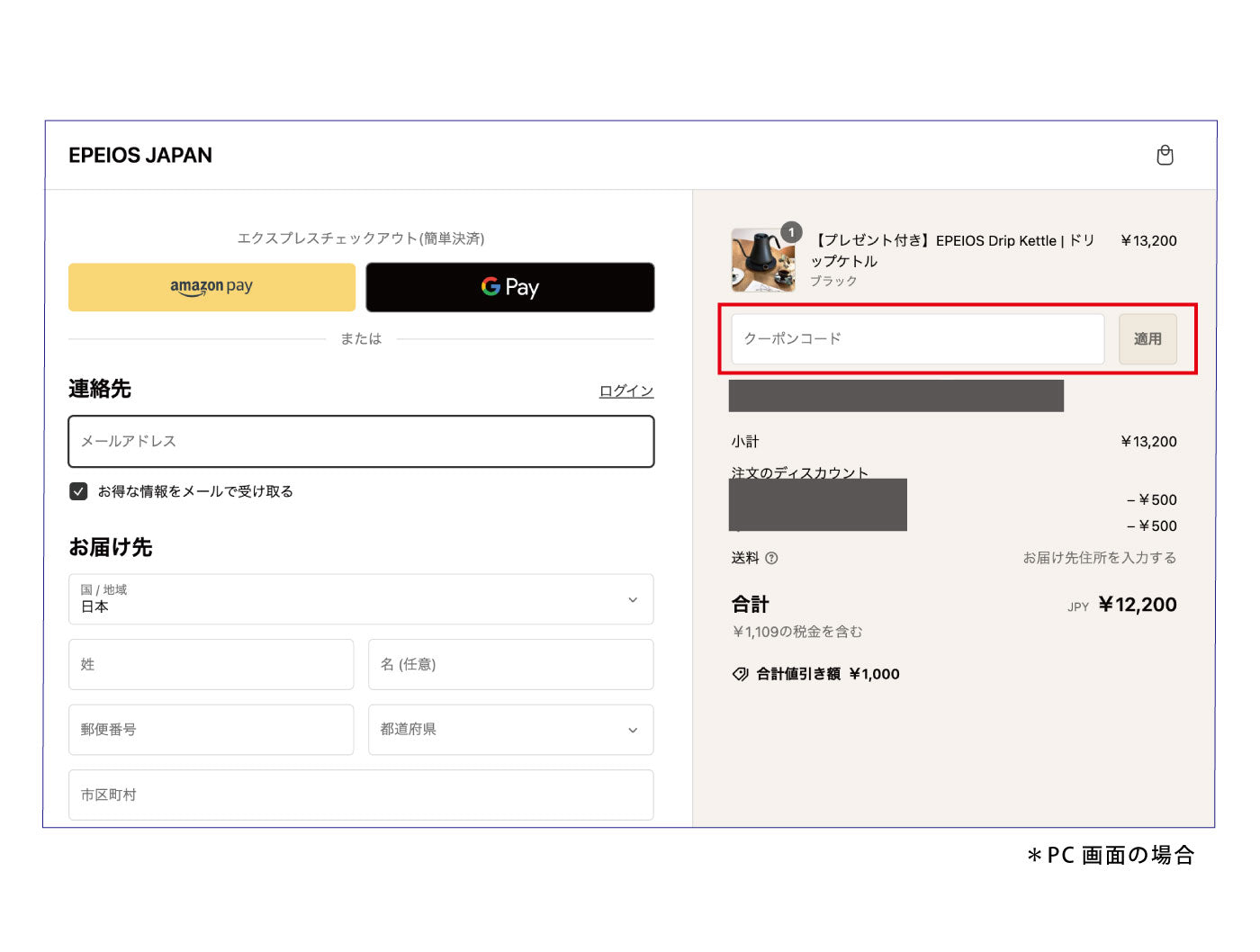Viewport: 1260px width, 952px height.
Task: Open the prefecture dropdown
Action: (x=510, y=730)
